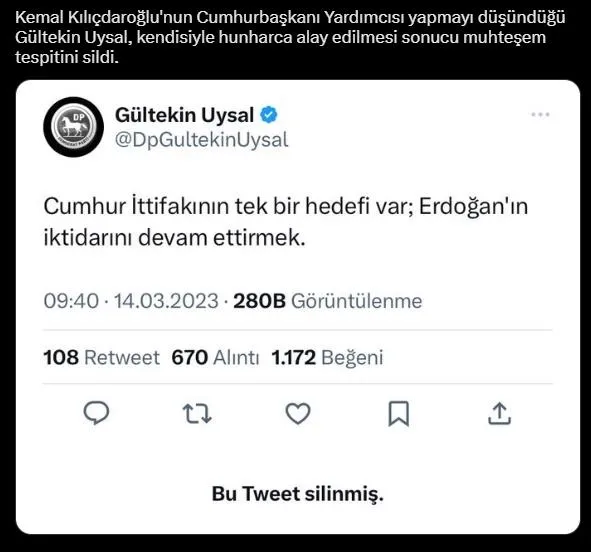Click the reply speech bubble icon
This screenshot has width=591, height=552.
coord(96,413)
